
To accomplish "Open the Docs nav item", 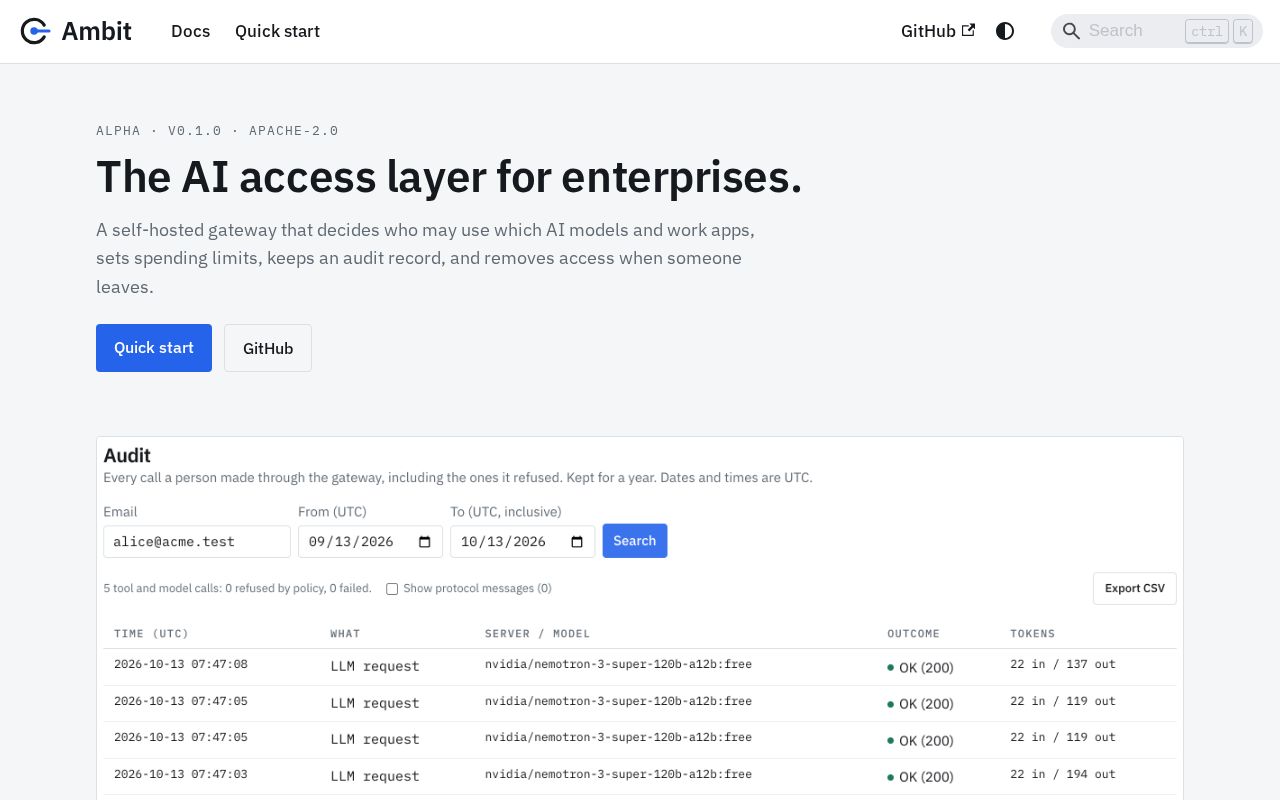I will coord(191,31).
